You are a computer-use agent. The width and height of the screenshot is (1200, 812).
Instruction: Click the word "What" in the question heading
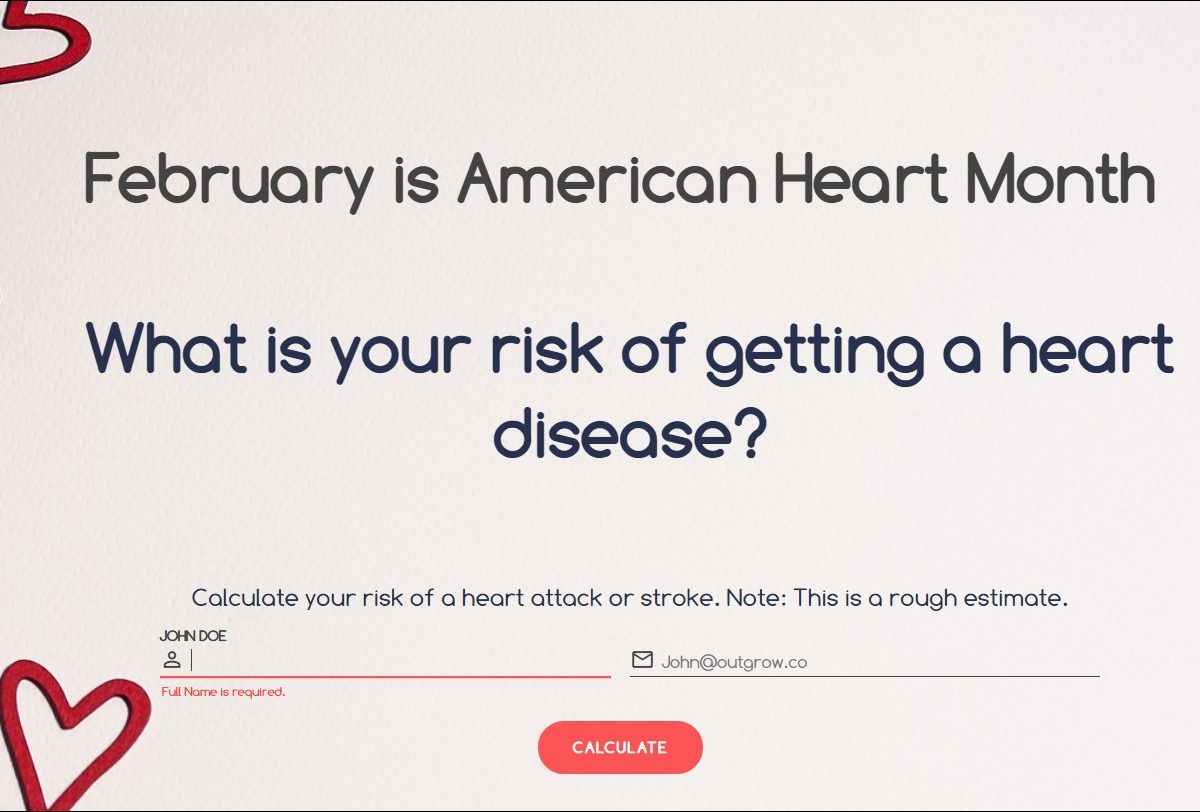click(167, 348)
